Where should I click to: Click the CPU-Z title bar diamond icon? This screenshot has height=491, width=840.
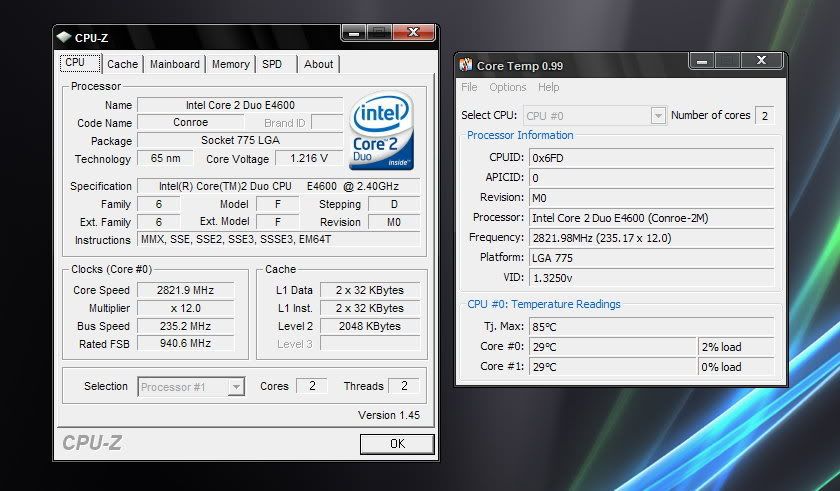pyautogui.click(x=64, y=37)
